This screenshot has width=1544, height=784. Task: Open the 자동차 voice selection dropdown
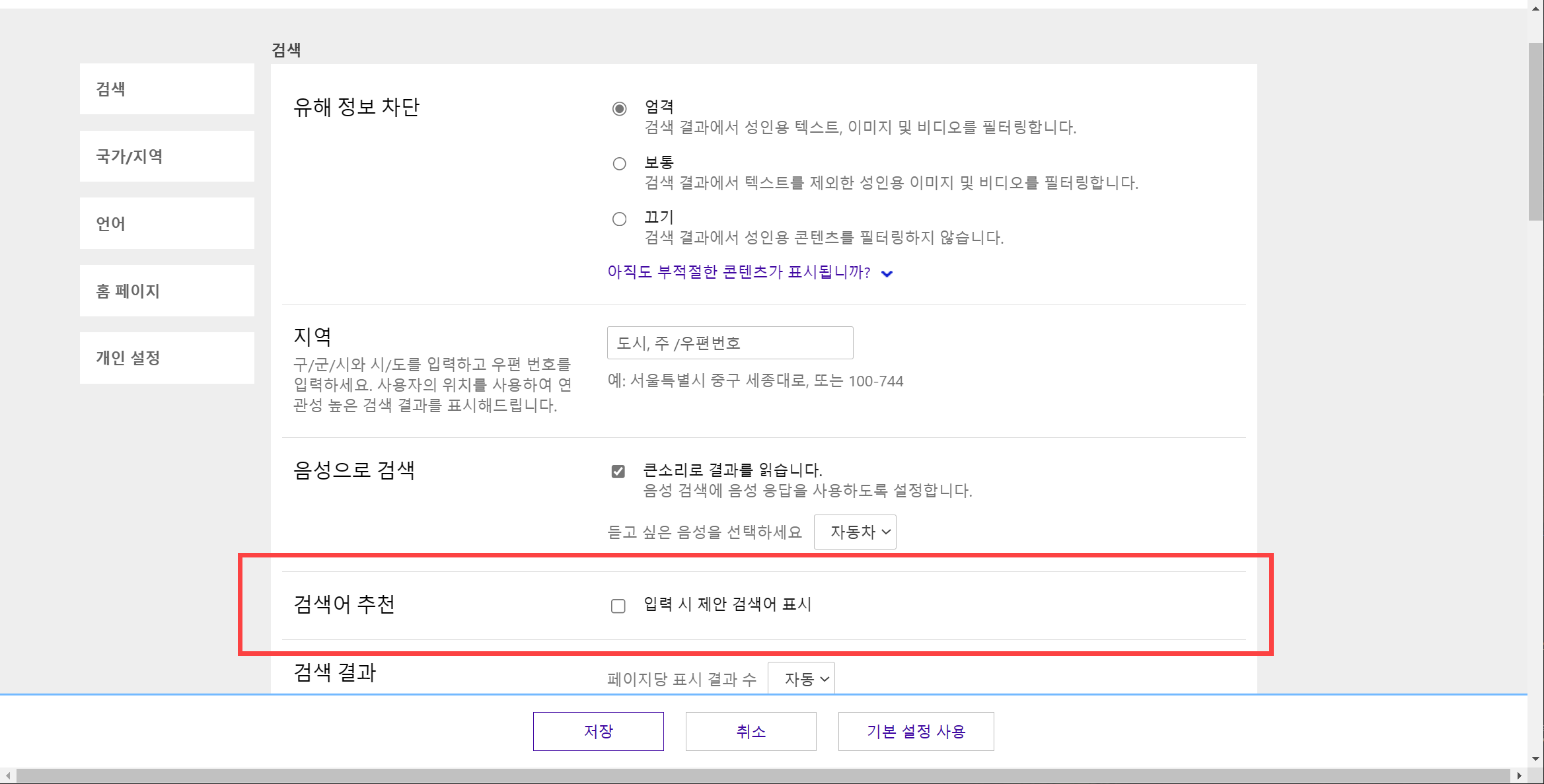coord(855,532)
